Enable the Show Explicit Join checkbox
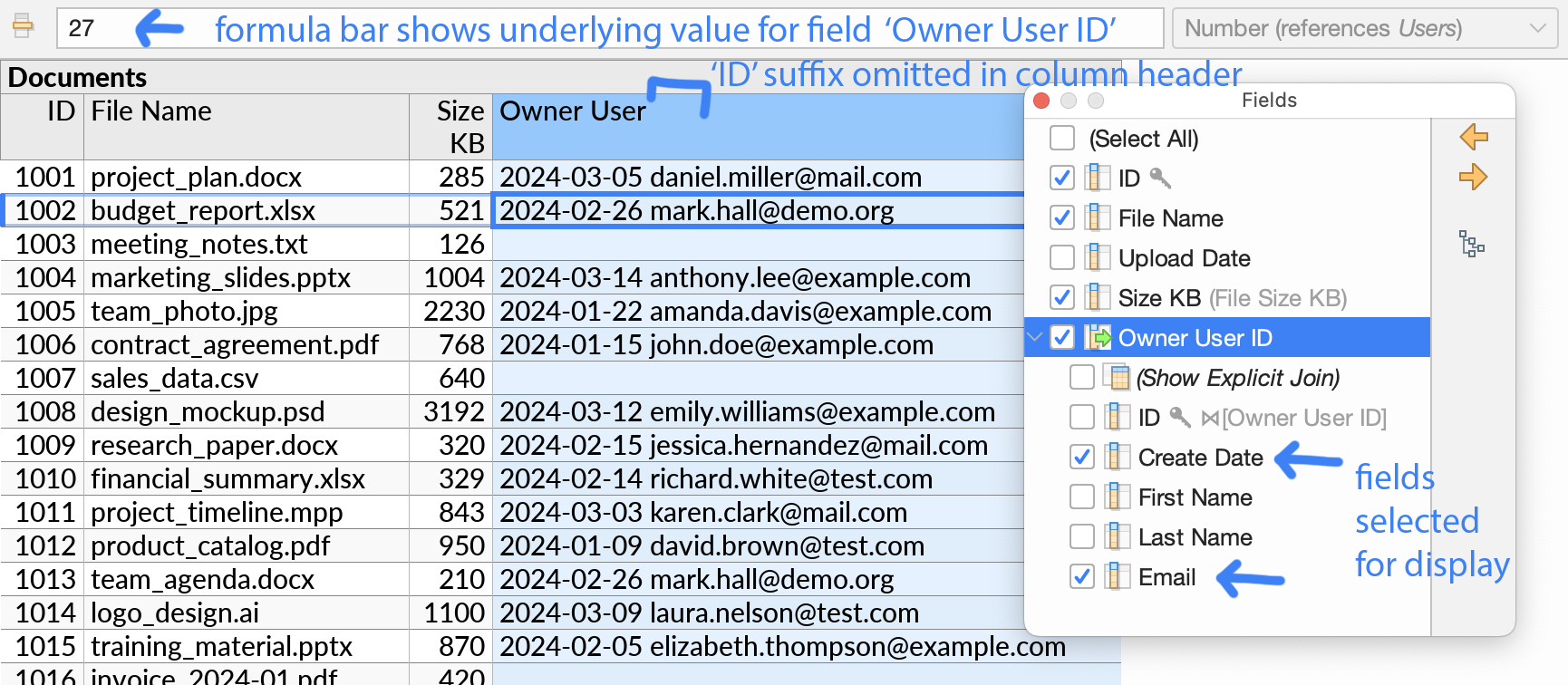This screenshot has height=685, width=1568. point(1082,377)
